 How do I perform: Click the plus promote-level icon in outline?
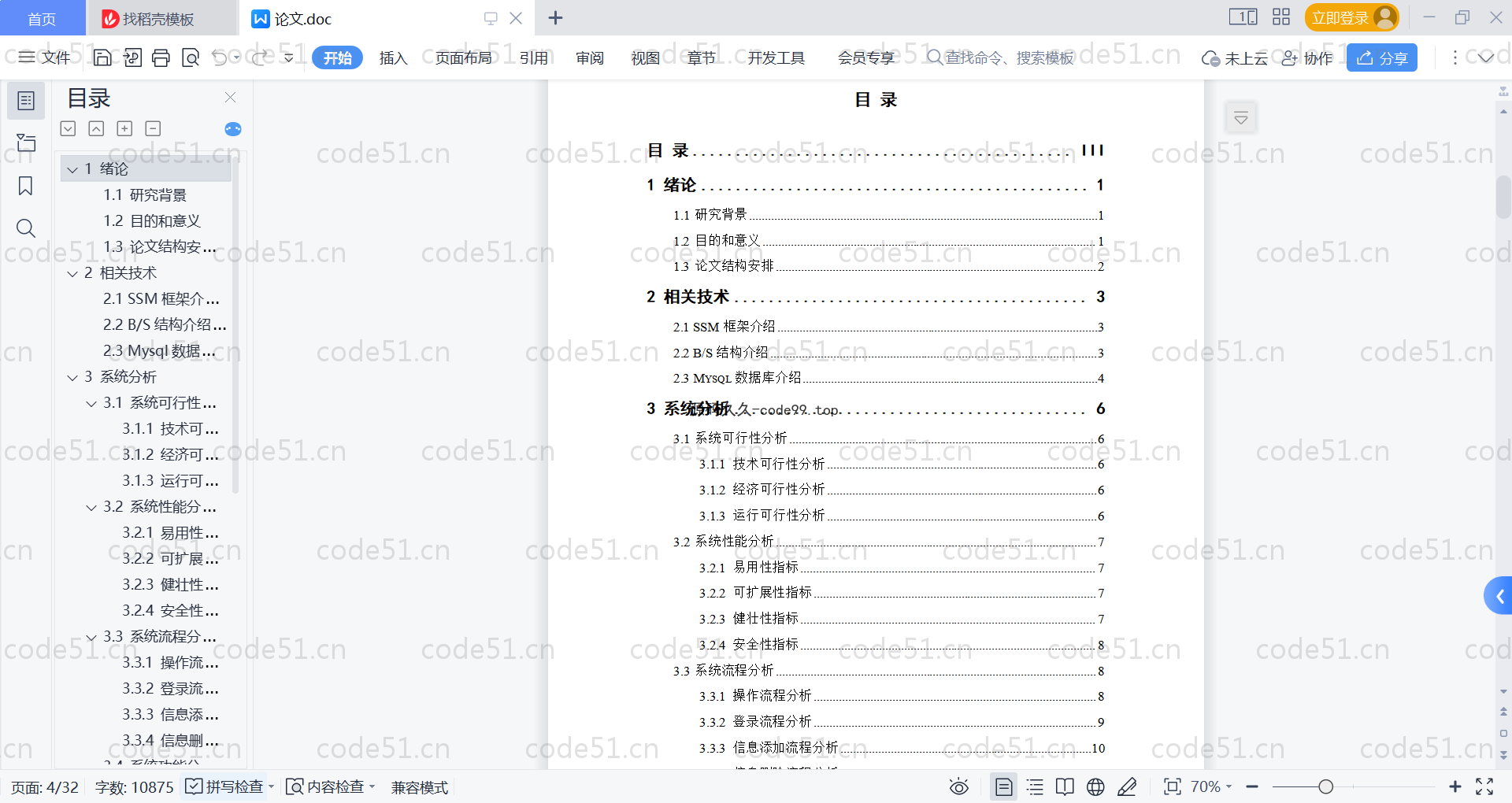click(x=124, y=128)
